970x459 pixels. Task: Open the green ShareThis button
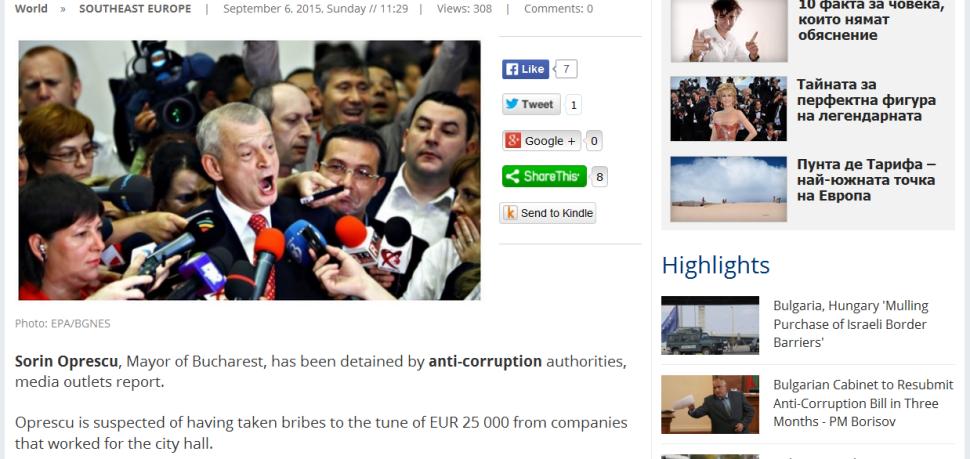pos(544,176)
